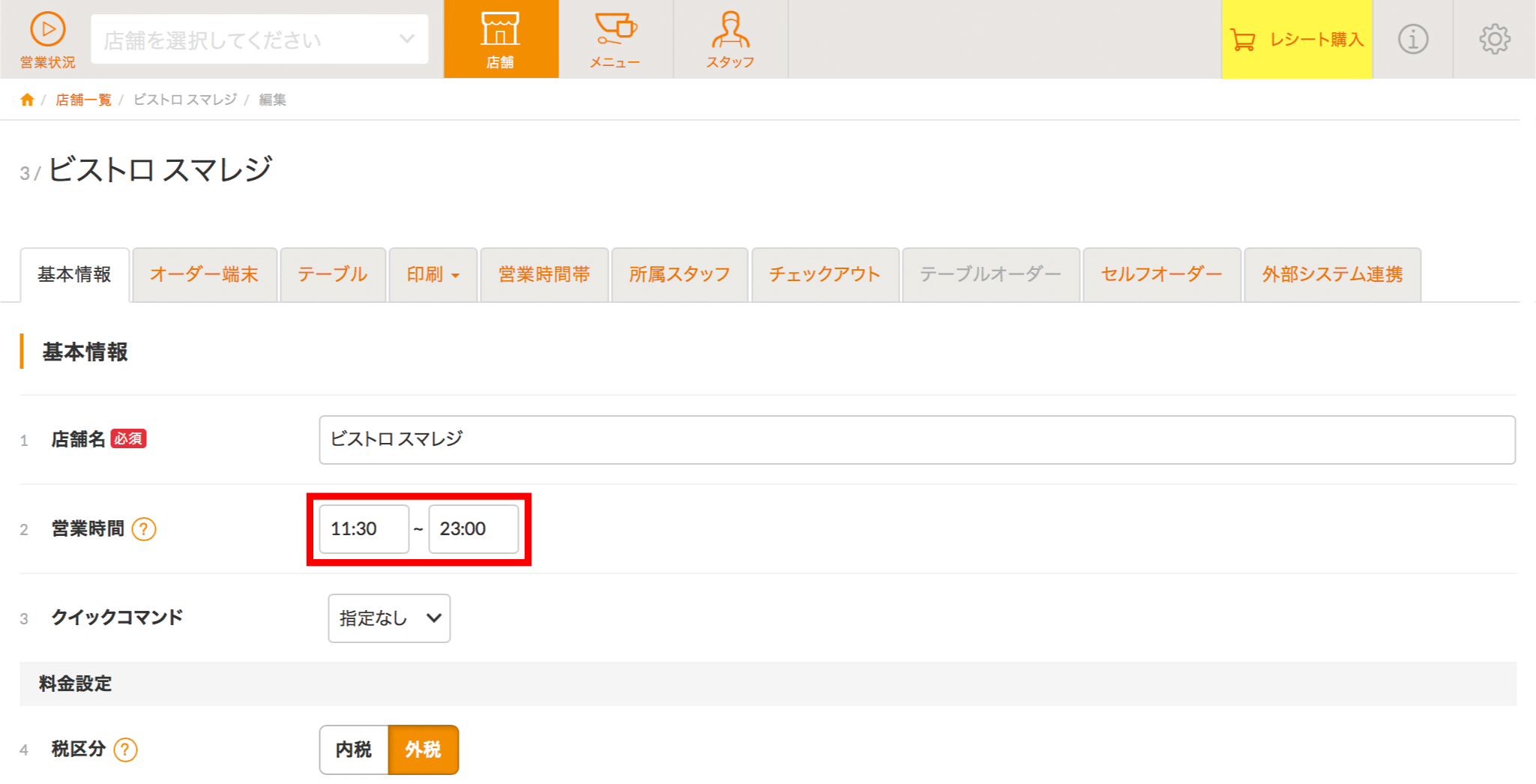Go to 店舗一覧 breadcrumb link
This screenshot has height=784, width=1536.
(x=83, y=100)
